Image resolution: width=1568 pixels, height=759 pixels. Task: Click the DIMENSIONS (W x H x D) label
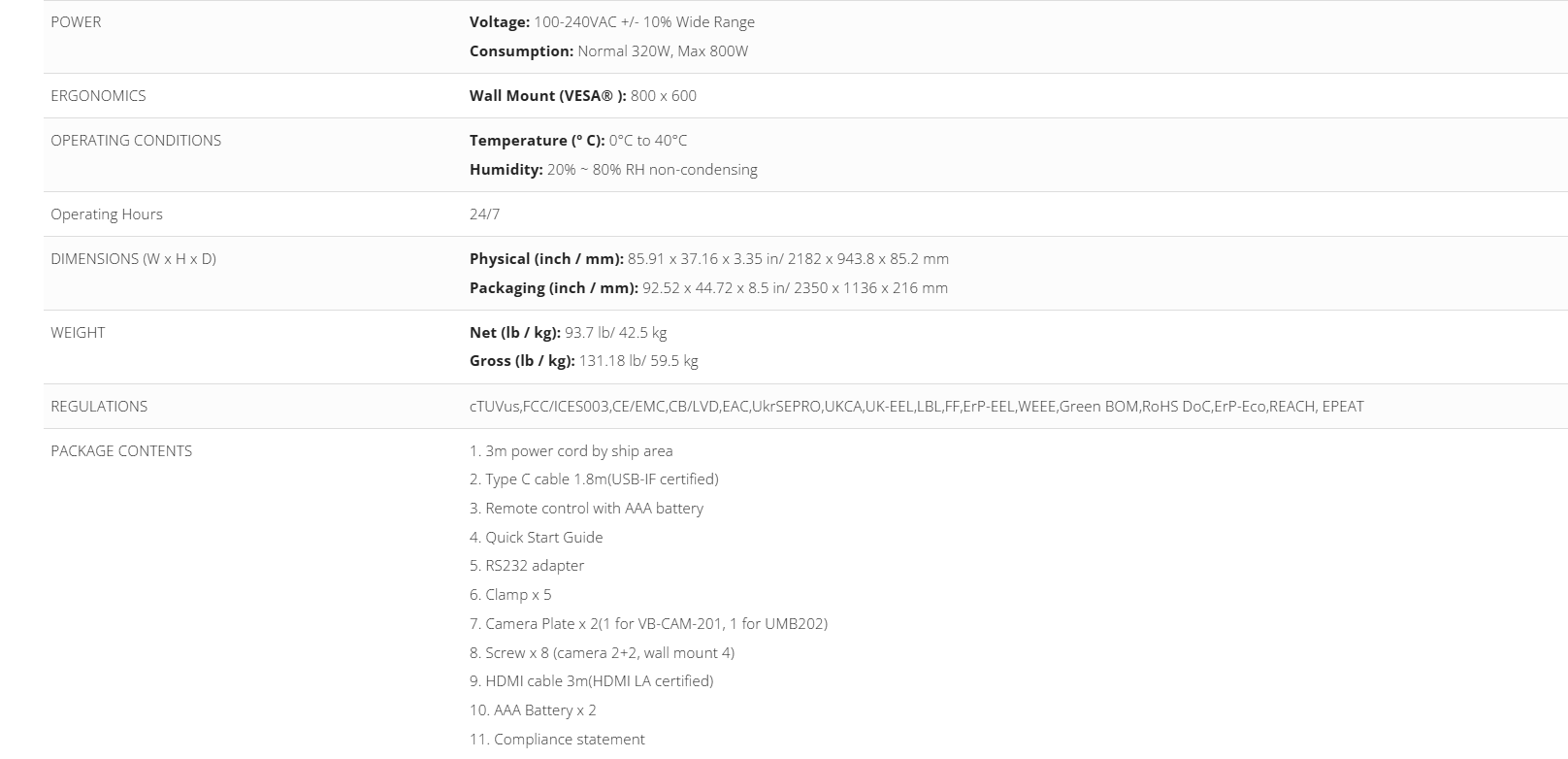coord(133,259)
